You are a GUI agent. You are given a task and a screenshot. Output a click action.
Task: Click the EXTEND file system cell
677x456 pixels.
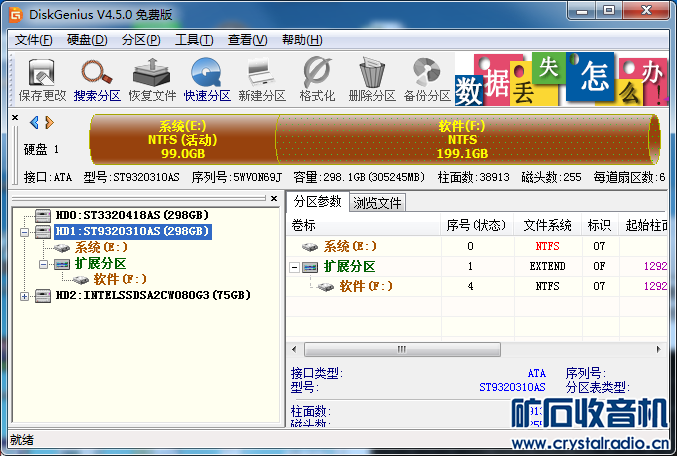pos(547,266)
